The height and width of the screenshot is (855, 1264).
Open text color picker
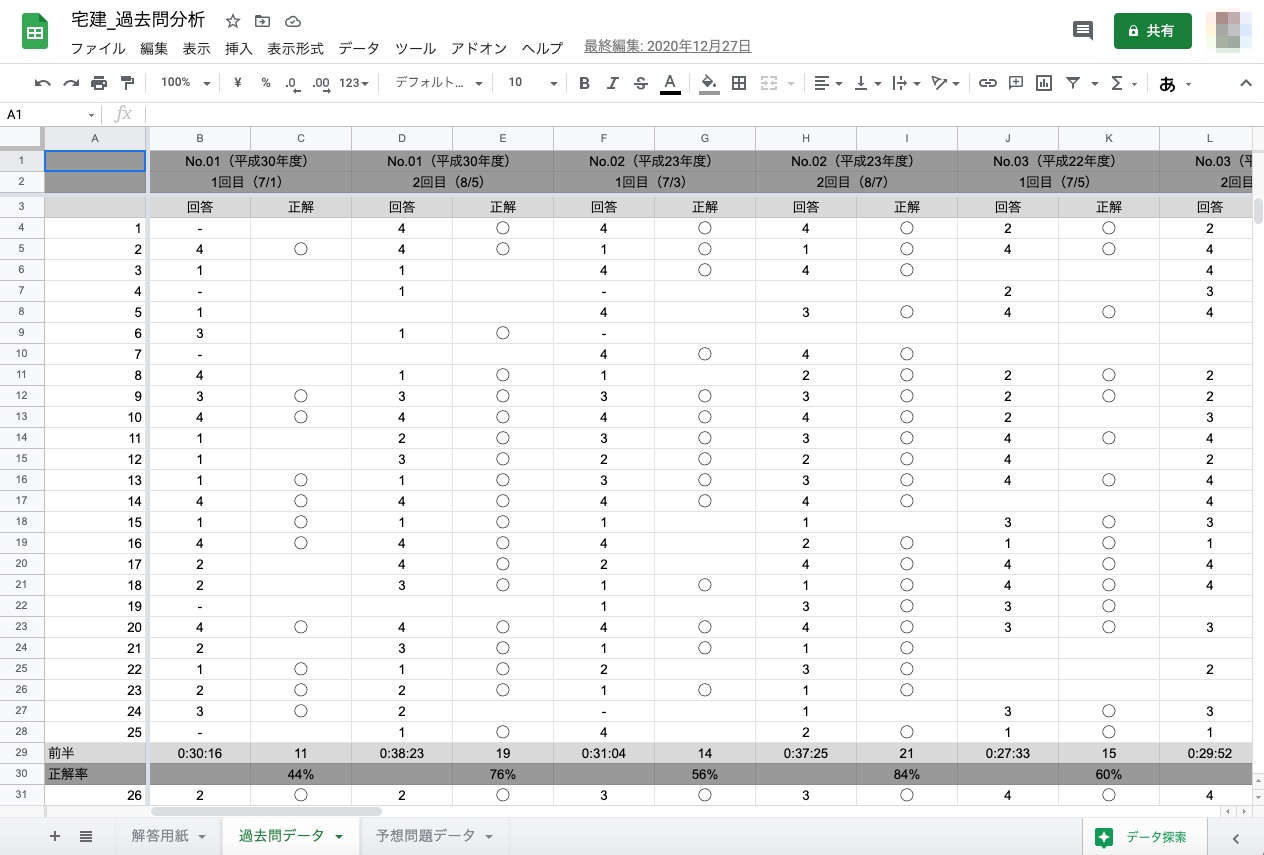click(x=670, y=83)
